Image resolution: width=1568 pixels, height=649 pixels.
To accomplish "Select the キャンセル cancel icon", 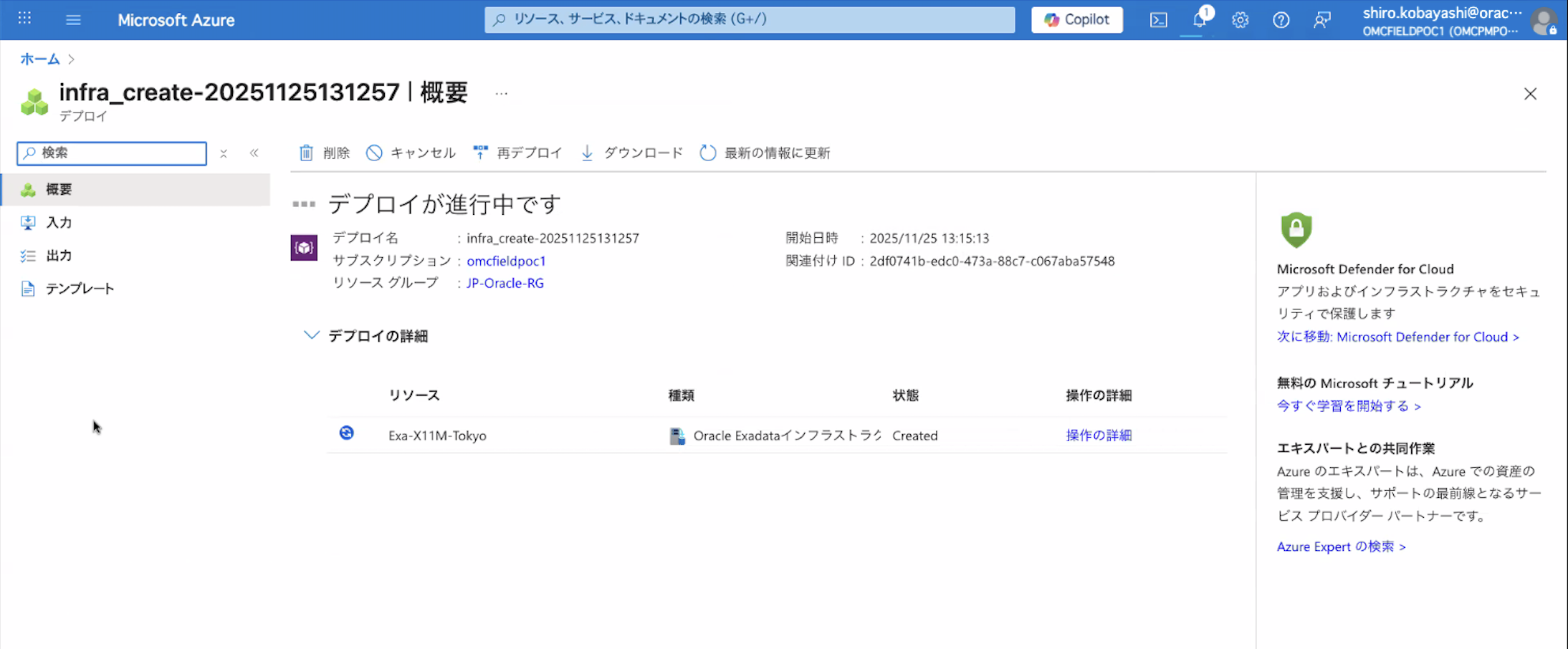I will click(x=374, y=153).
